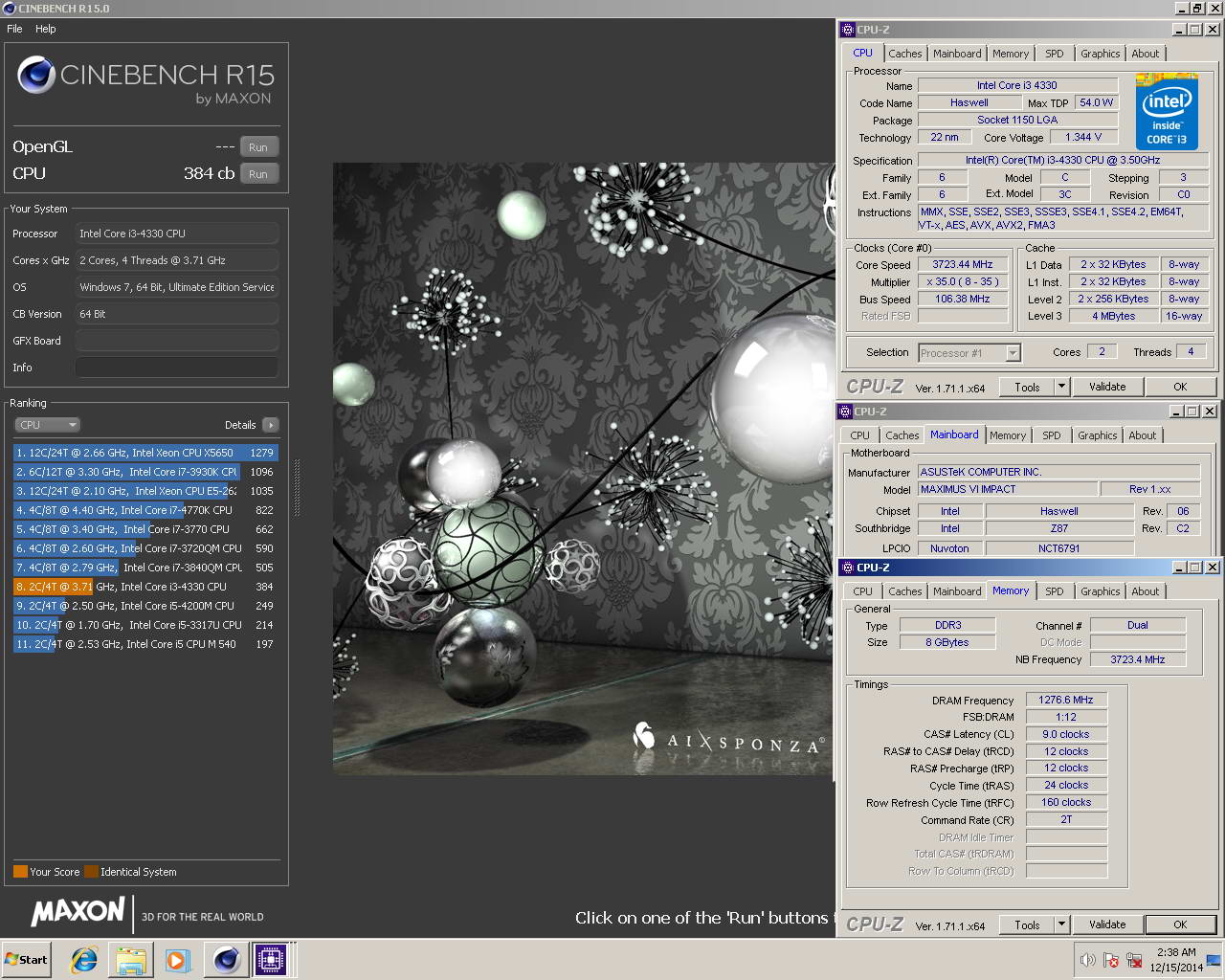
Task: Open the network tray icon
Action: [x=1135, y=960]
